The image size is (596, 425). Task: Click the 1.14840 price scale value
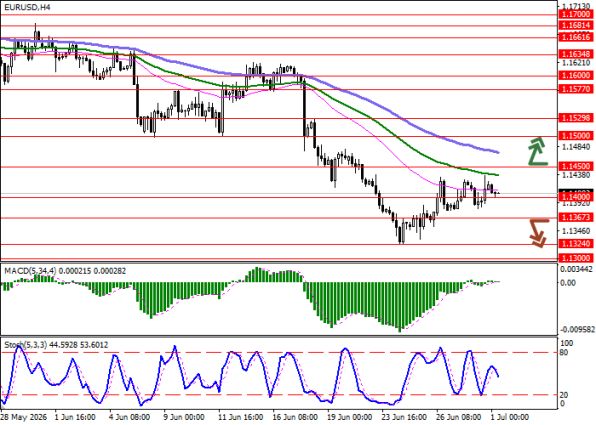click(x=576, y=147)
